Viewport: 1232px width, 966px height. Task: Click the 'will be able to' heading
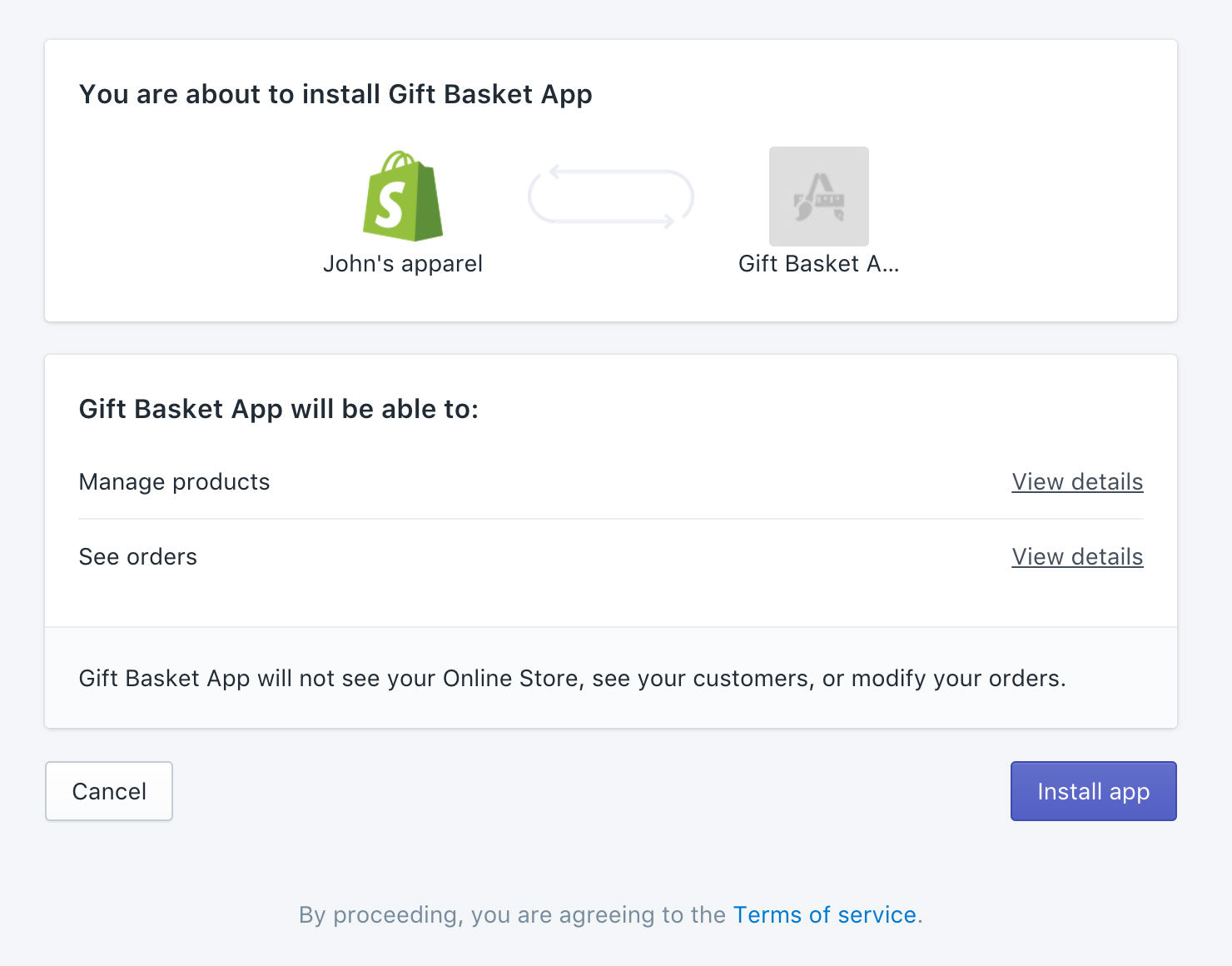coord(278,409)
